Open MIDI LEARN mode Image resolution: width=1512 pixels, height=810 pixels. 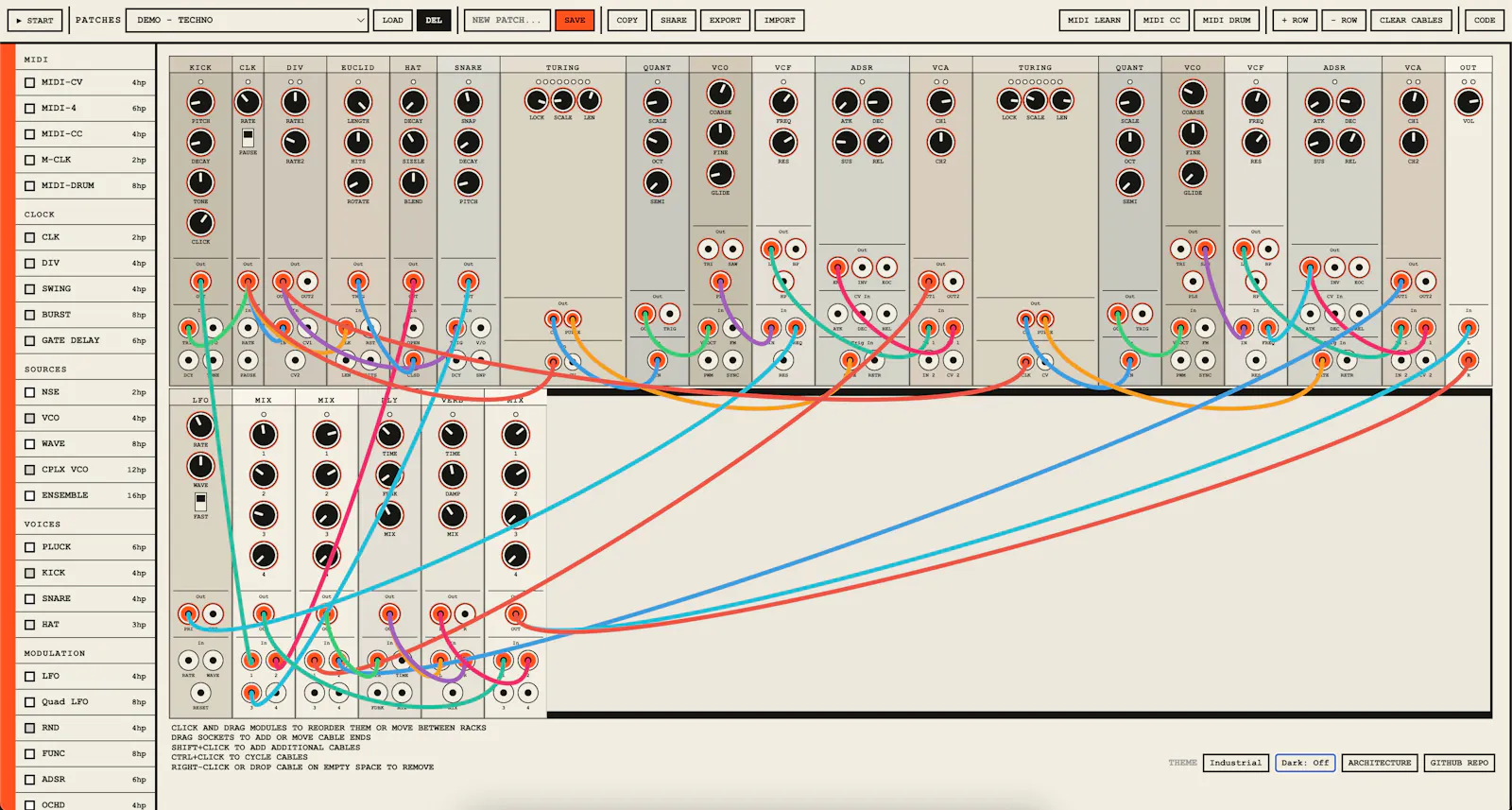1094,20
